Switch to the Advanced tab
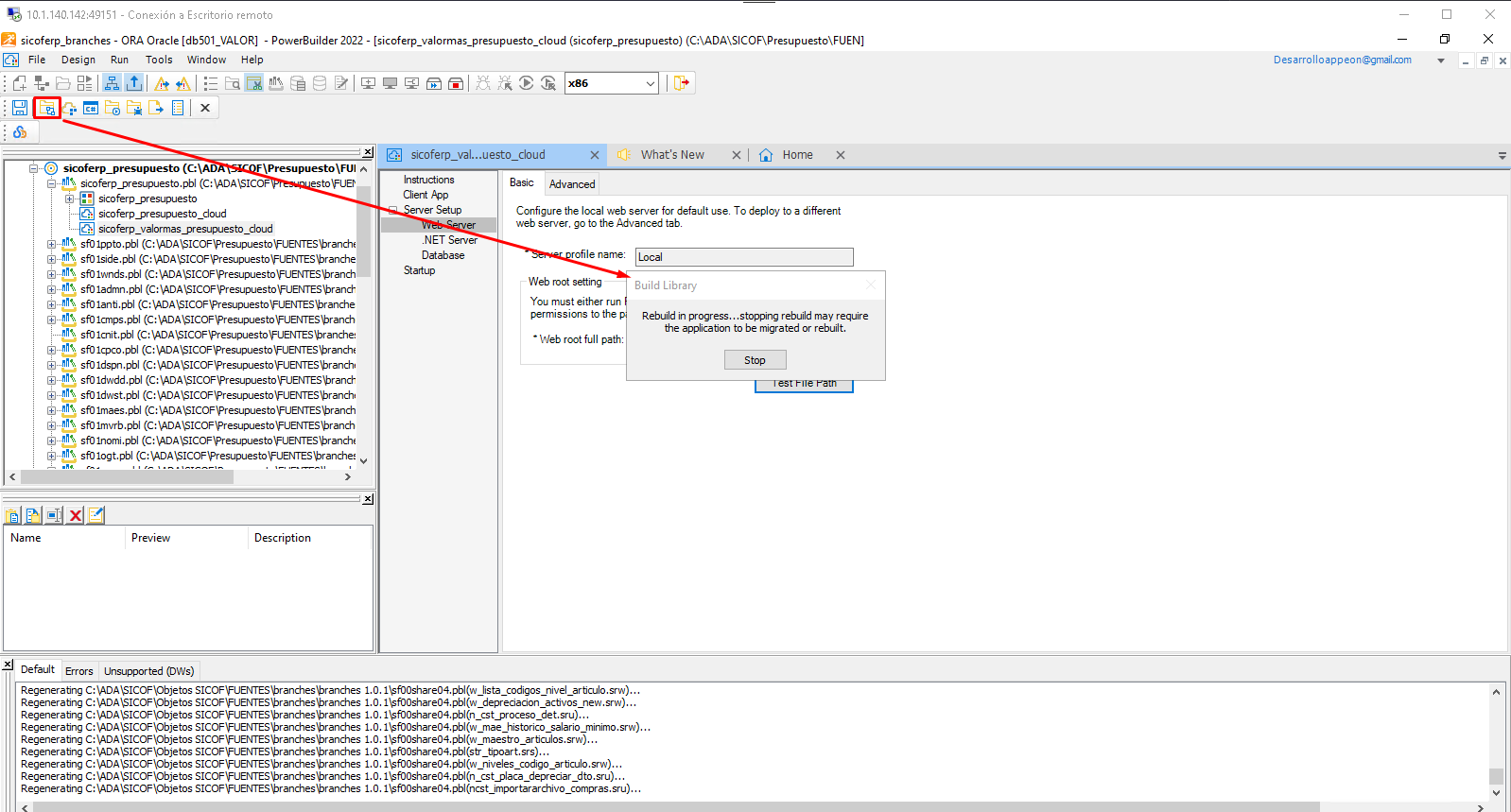This screenshot has width=1511, height=812. point(572,184)
